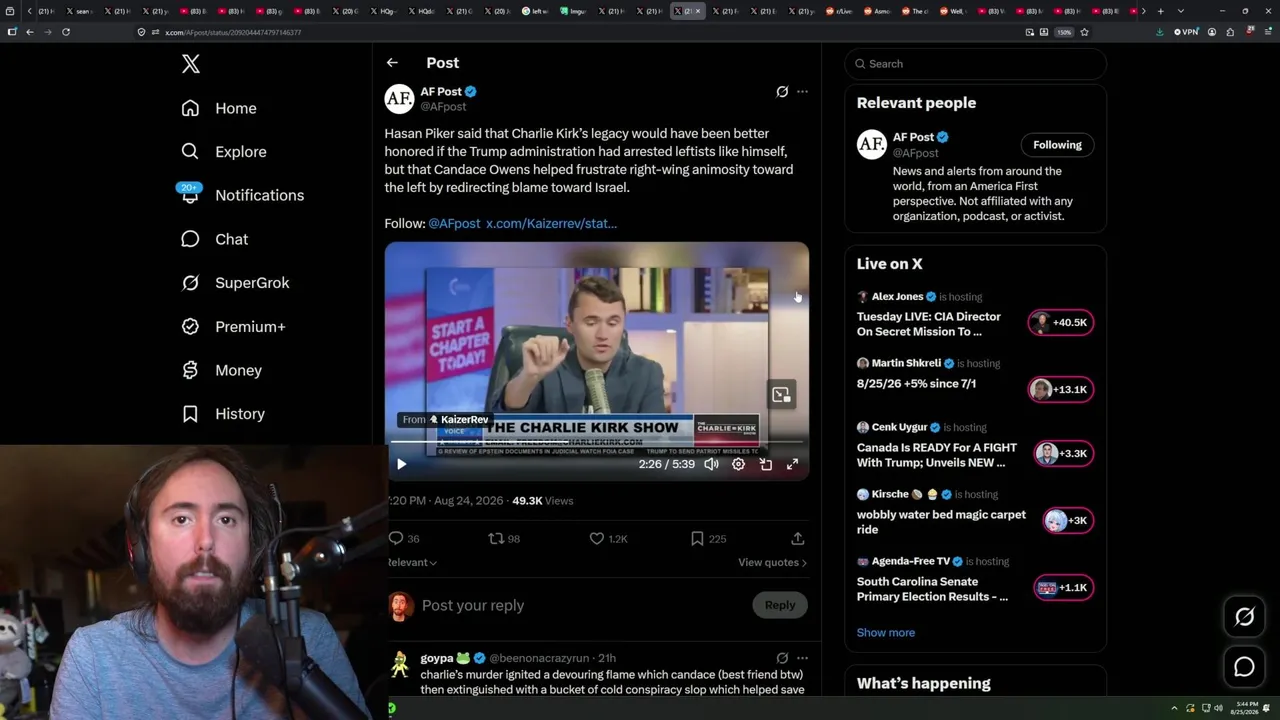Image resolution: width=1280 pixels, height=720 pixels.
Task: Click the +13.1K live audience badge
Action: 1061,389
